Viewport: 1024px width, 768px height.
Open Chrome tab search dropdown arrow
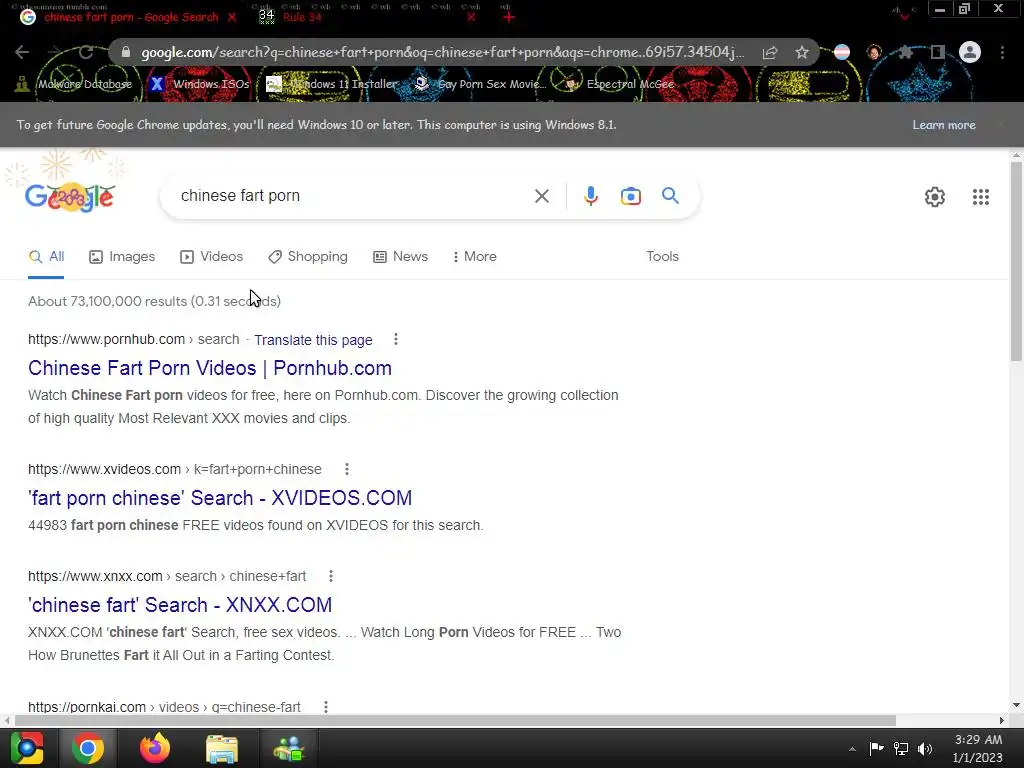pos(904,16)
